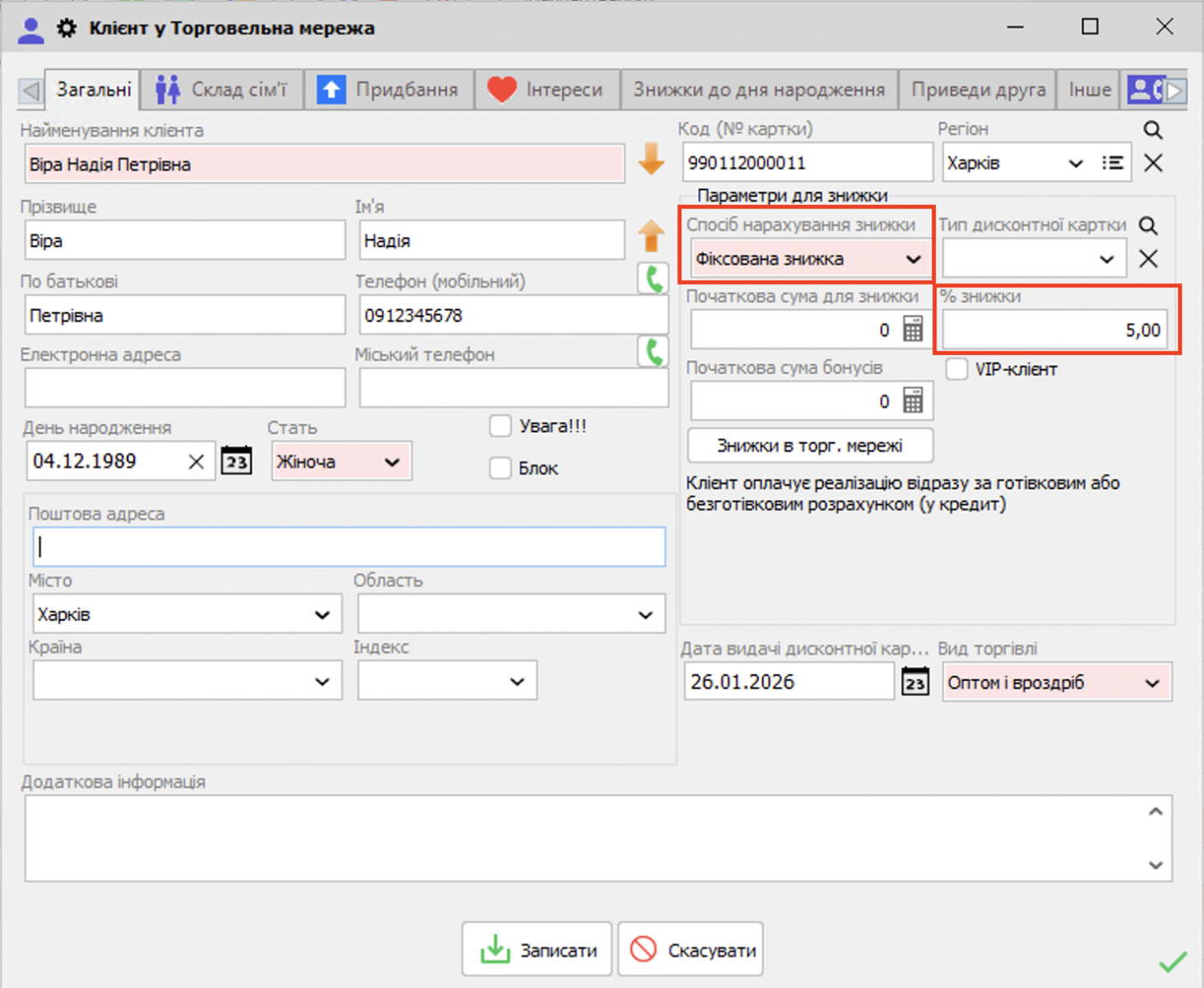
Task: Open the Склад сім'ї tab
Action: (x=221, y=90)
